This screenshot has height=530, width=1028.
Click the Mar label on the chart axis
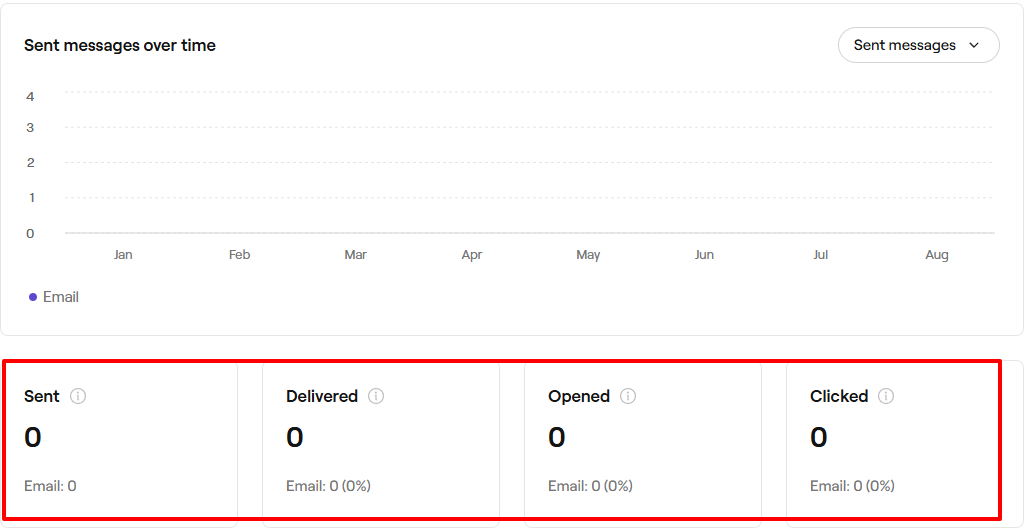point(355,255)
